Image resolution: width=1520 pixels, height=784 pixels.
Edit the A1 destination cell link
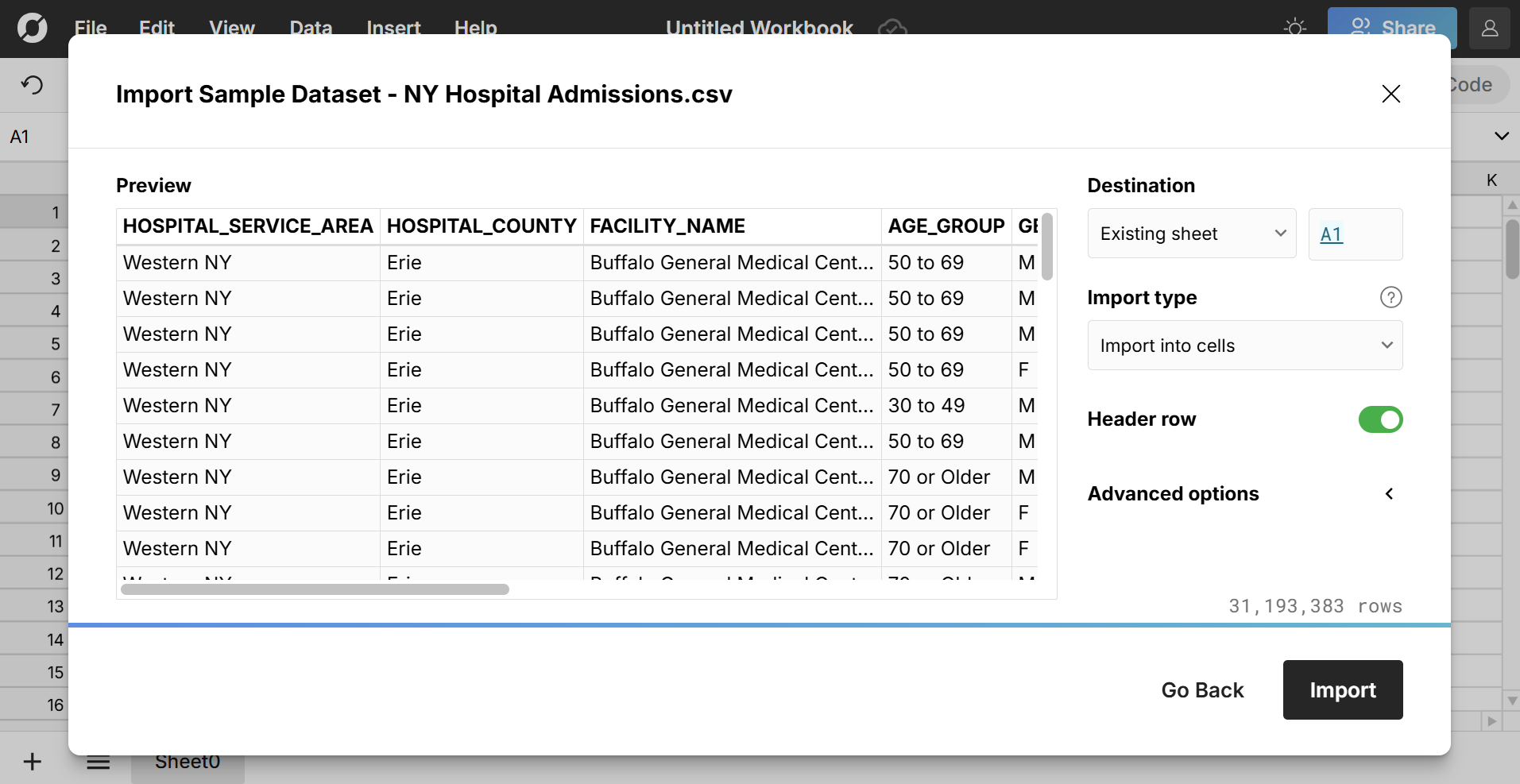click(1332, 234)
